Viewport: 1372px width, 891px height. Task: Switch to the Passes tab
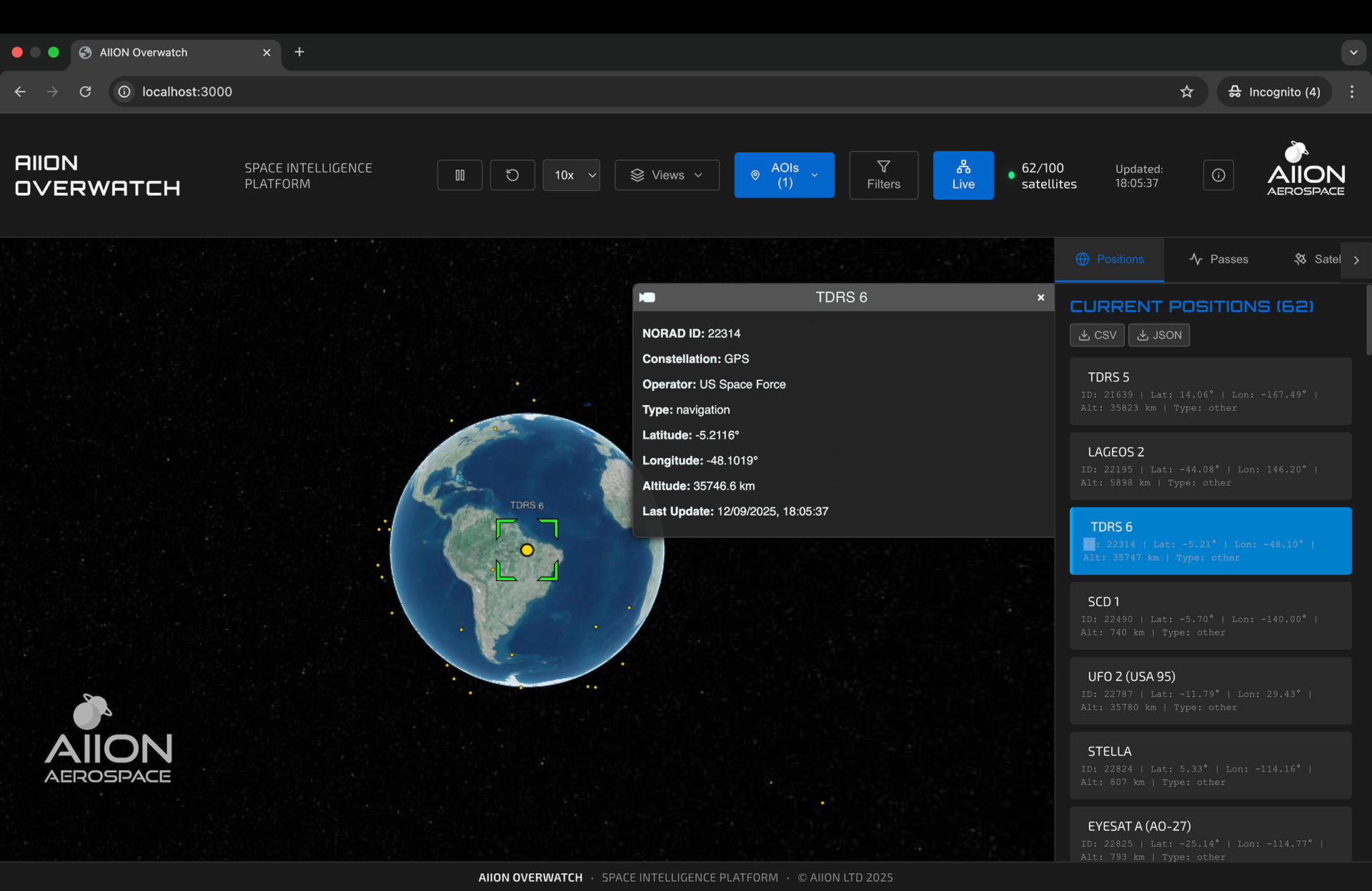pyautogui.click(x=1218, y=259)
